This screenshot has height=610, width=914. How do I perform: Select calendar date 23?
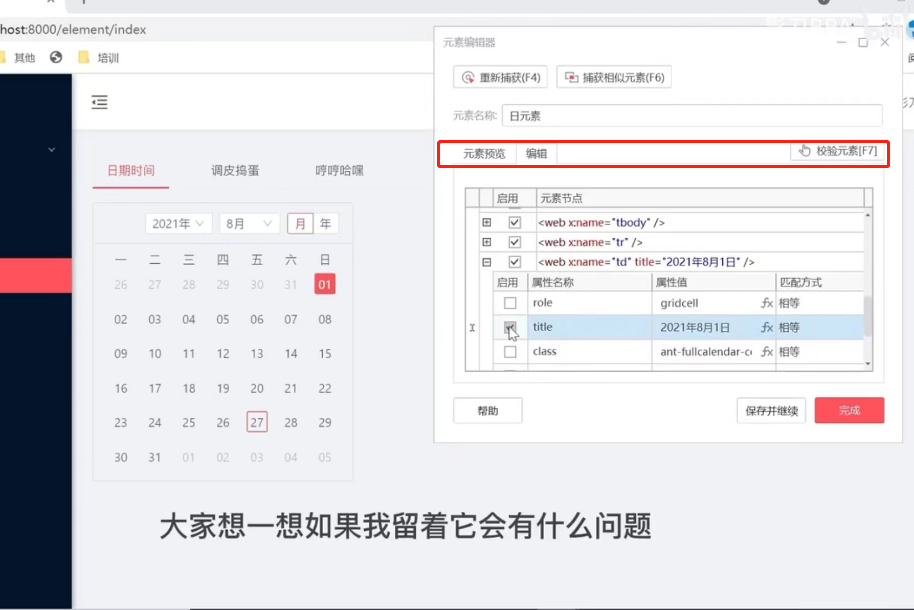click(x=121, y=422)
